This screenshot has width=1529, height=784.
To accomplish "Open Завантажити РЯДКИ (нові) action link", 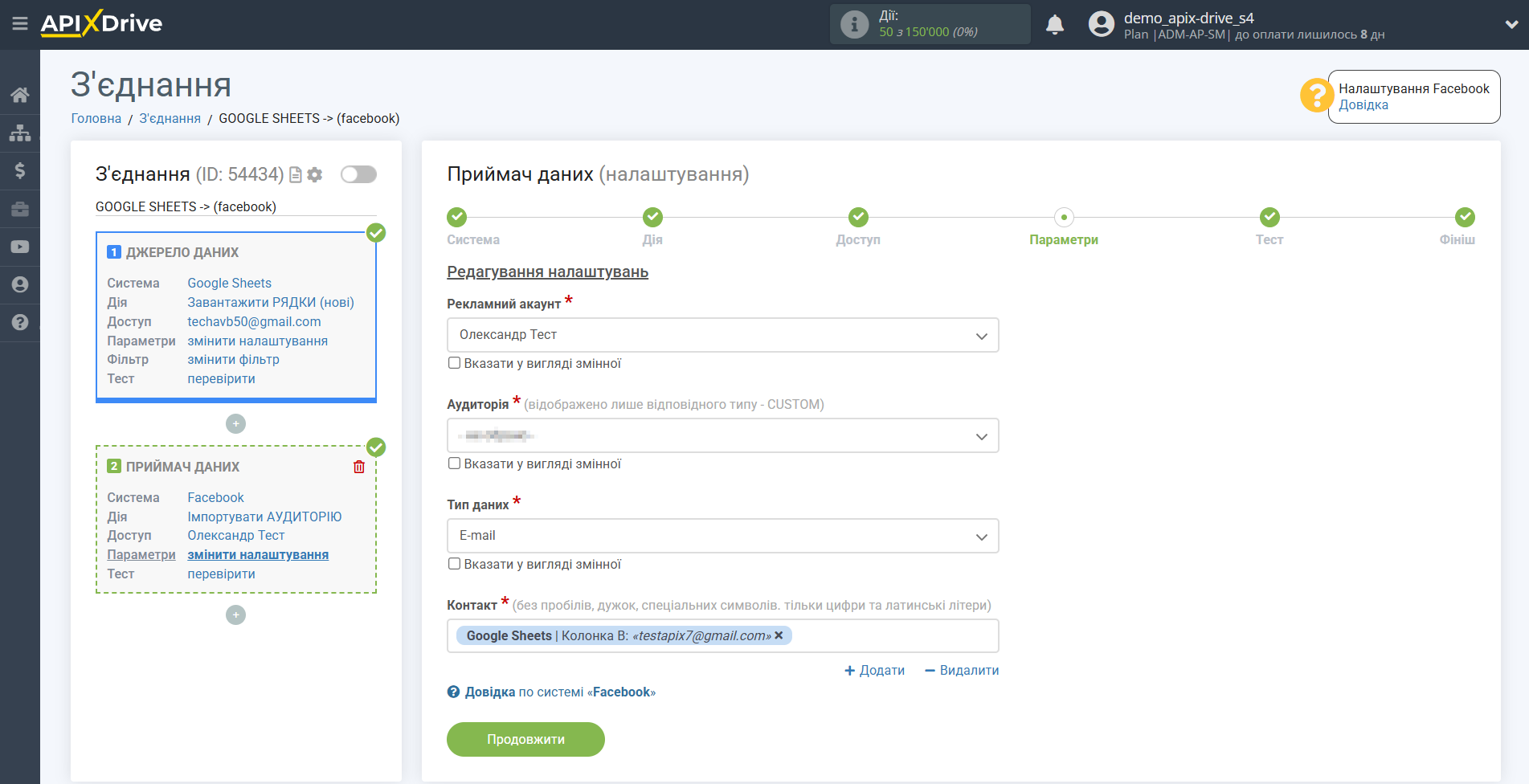I will tap(271, 302).
